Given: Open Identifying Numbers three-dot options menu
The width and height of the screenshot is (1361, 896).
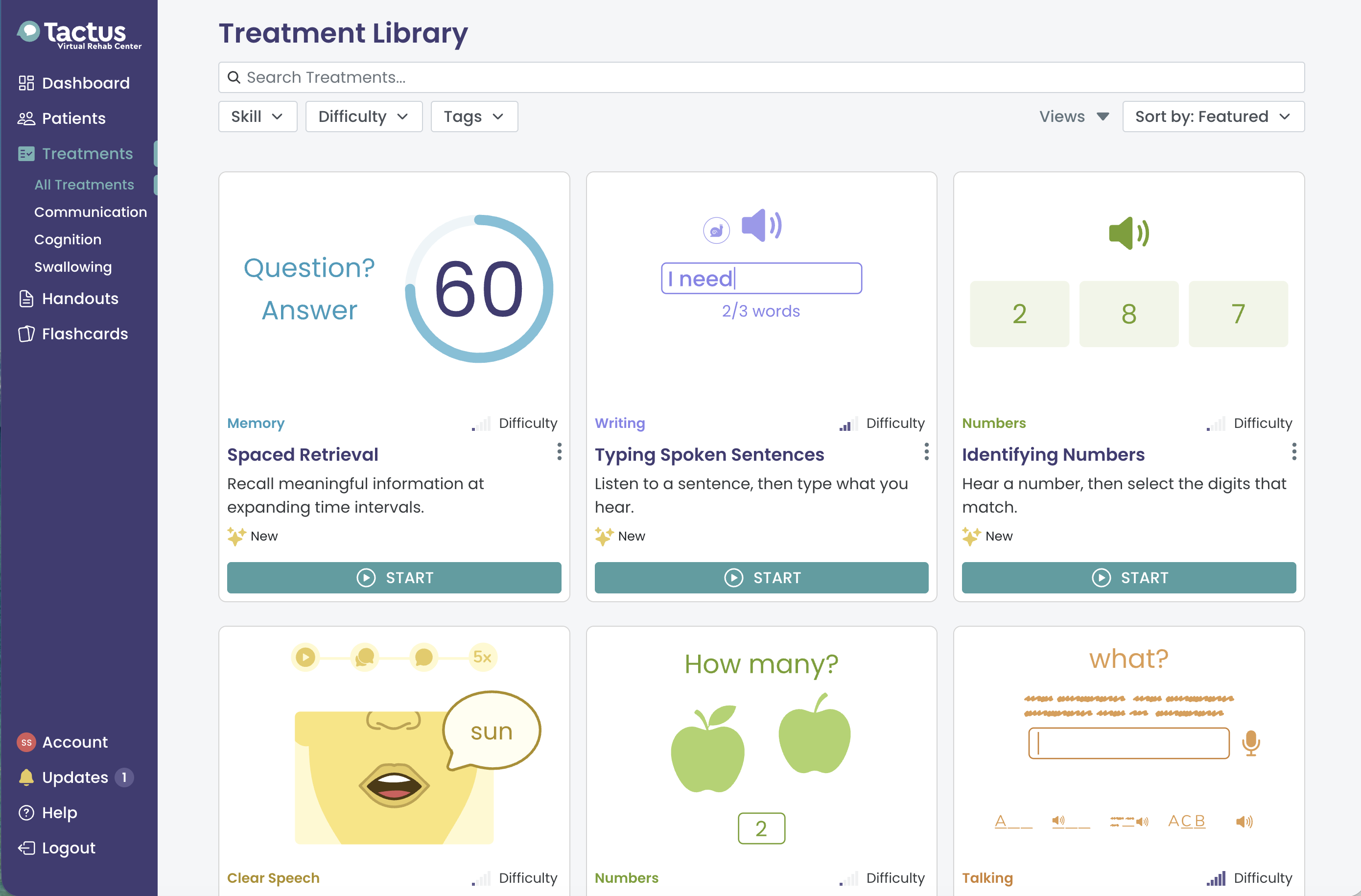Looking at the screenshot, I should [x=1294, y=452].
